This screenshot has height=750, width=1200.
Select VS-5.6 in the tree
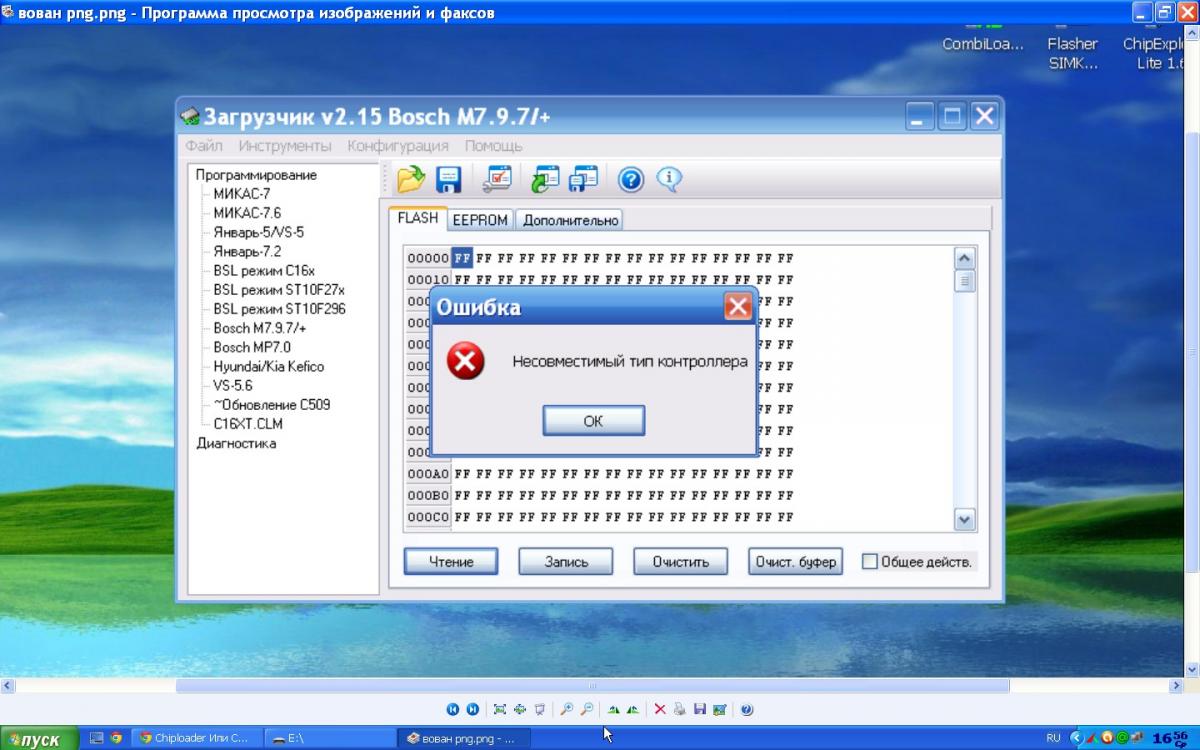pyautogui.click(x=233, y=385)
